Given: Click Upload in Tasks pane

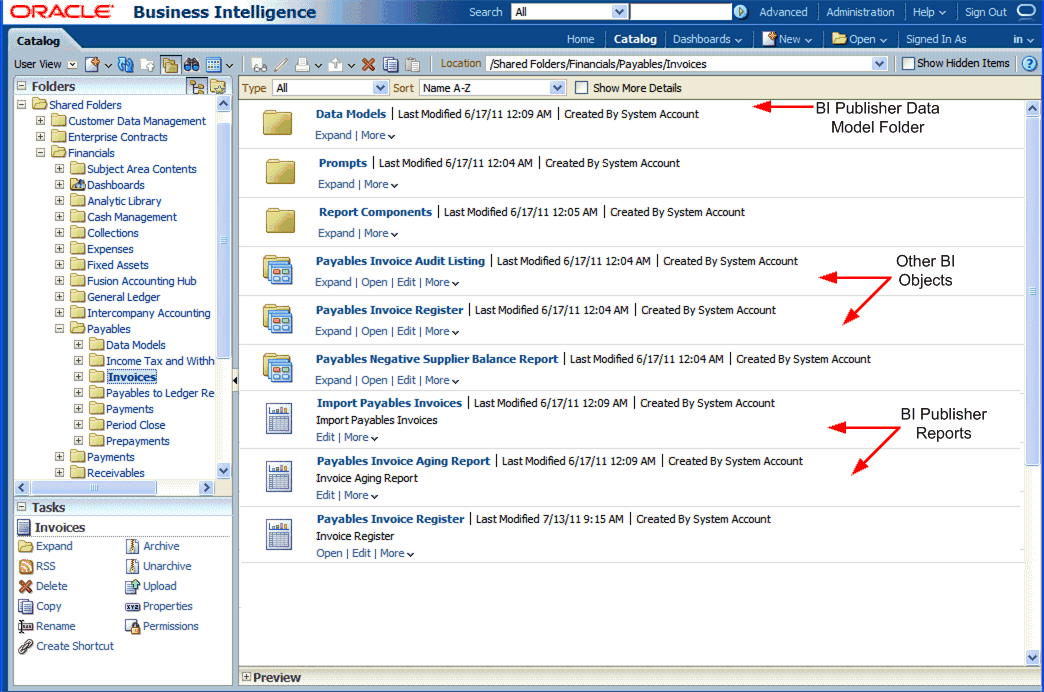Looking at the screenshot, I should (160, 586).
